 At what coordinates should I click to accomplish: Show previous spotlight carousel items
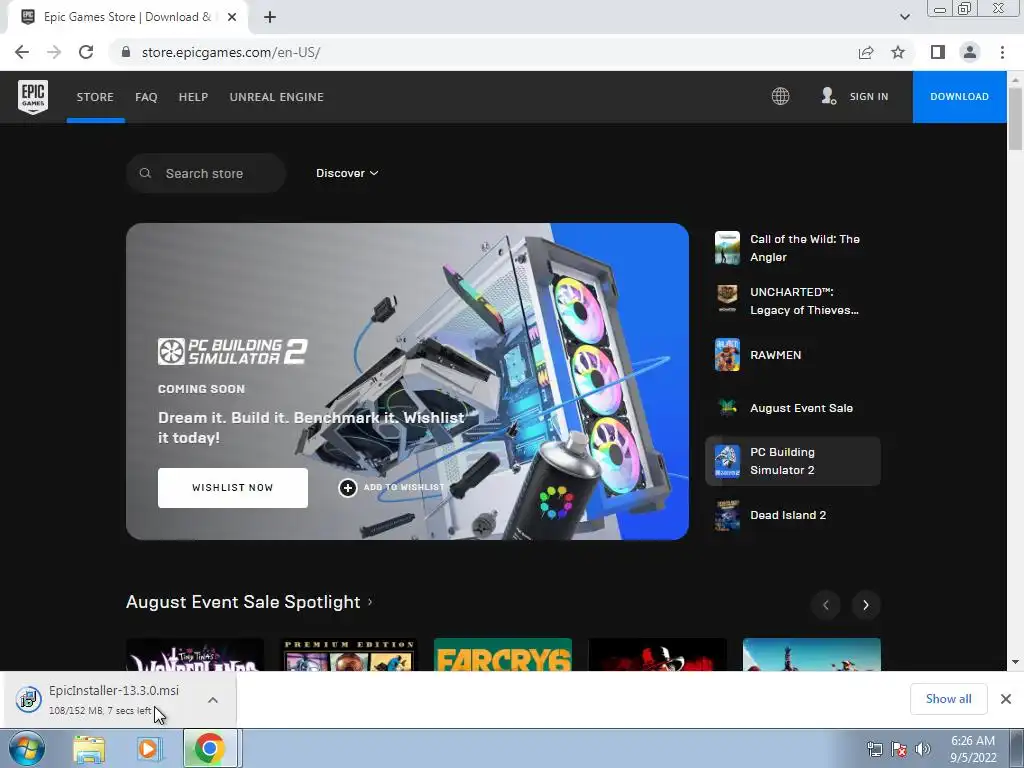(825, 605)
